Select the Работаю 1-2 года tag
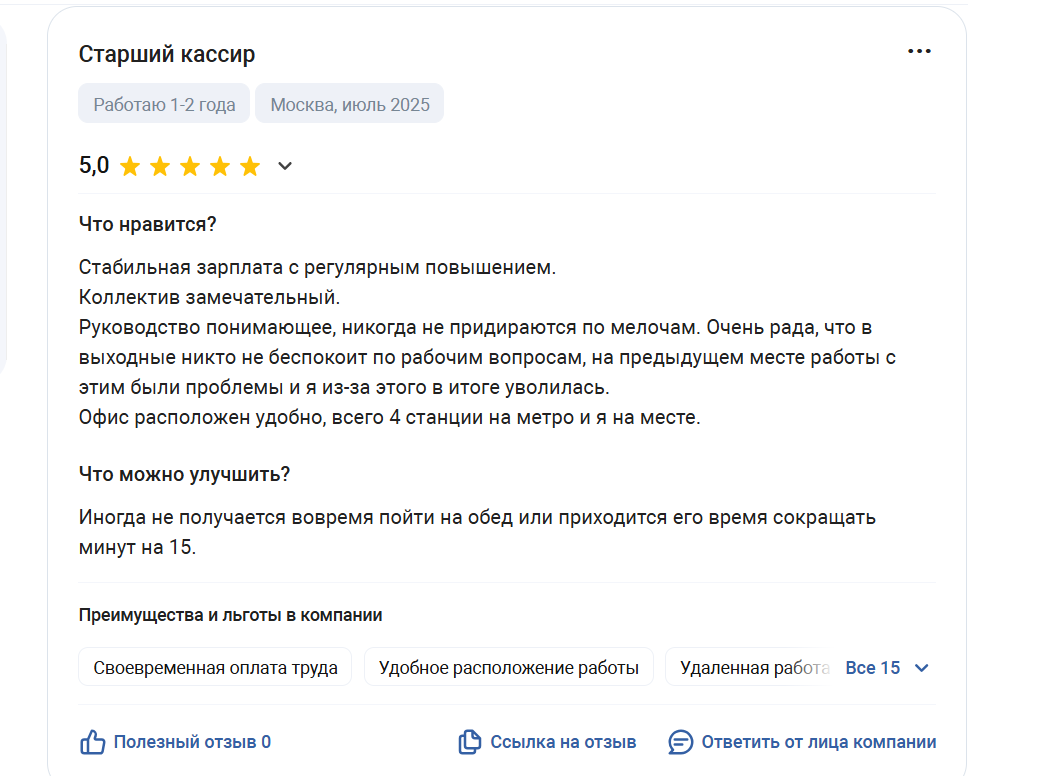Screen dimensions: 1038x776 [x=164, y=104]
